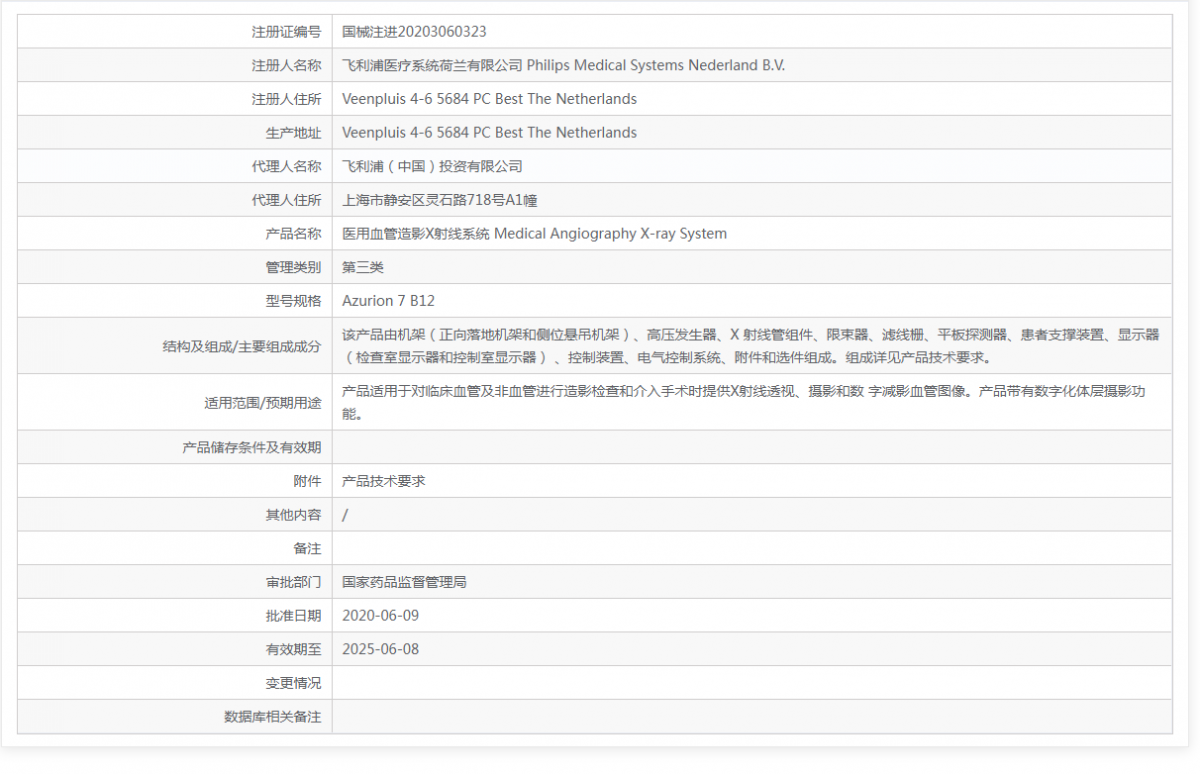Select expiry date 2025-06-08
1200x774 pixels.
pos(380,650)
